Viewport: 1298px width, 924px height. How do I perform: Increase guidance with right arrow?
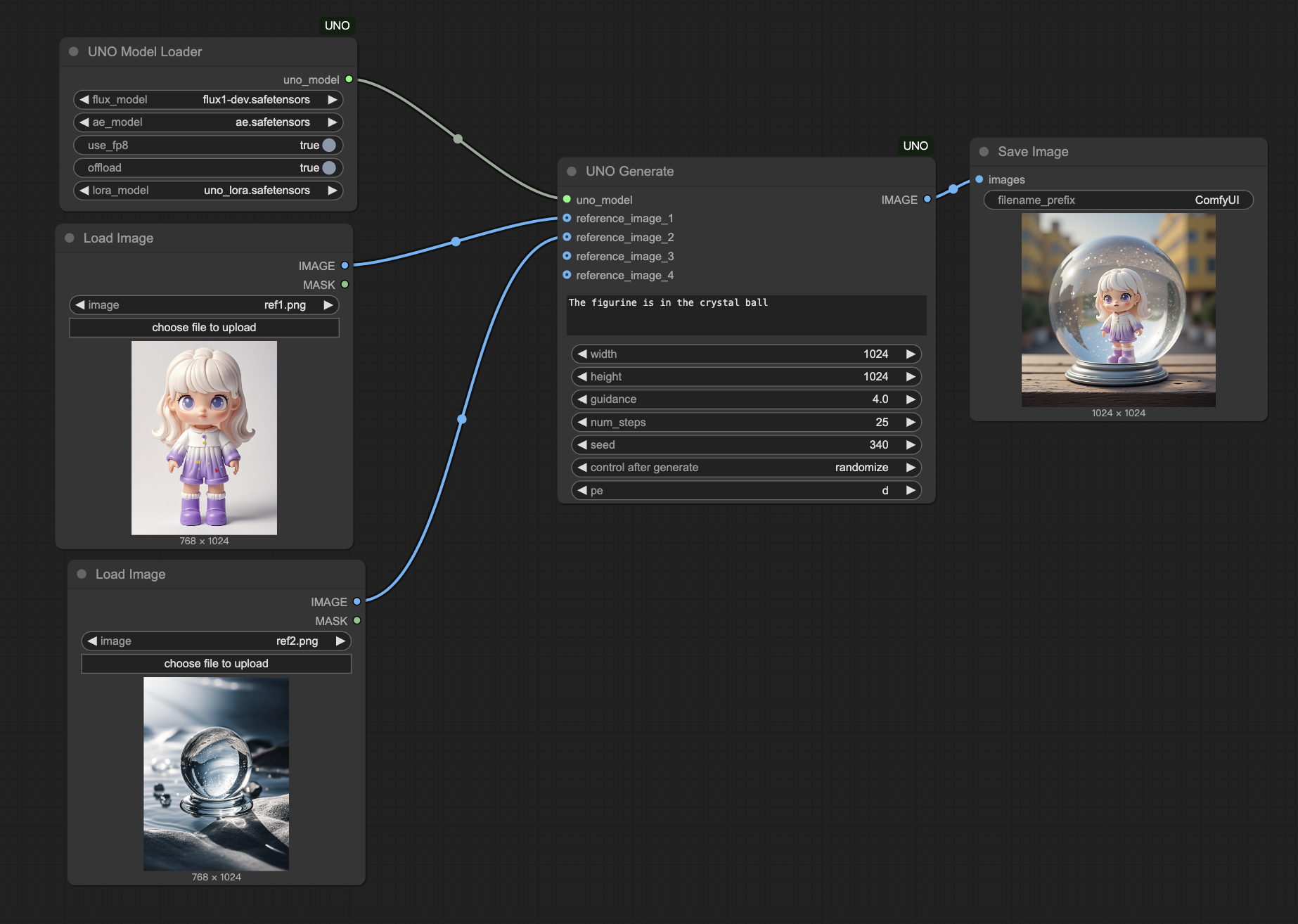point(911,399)
